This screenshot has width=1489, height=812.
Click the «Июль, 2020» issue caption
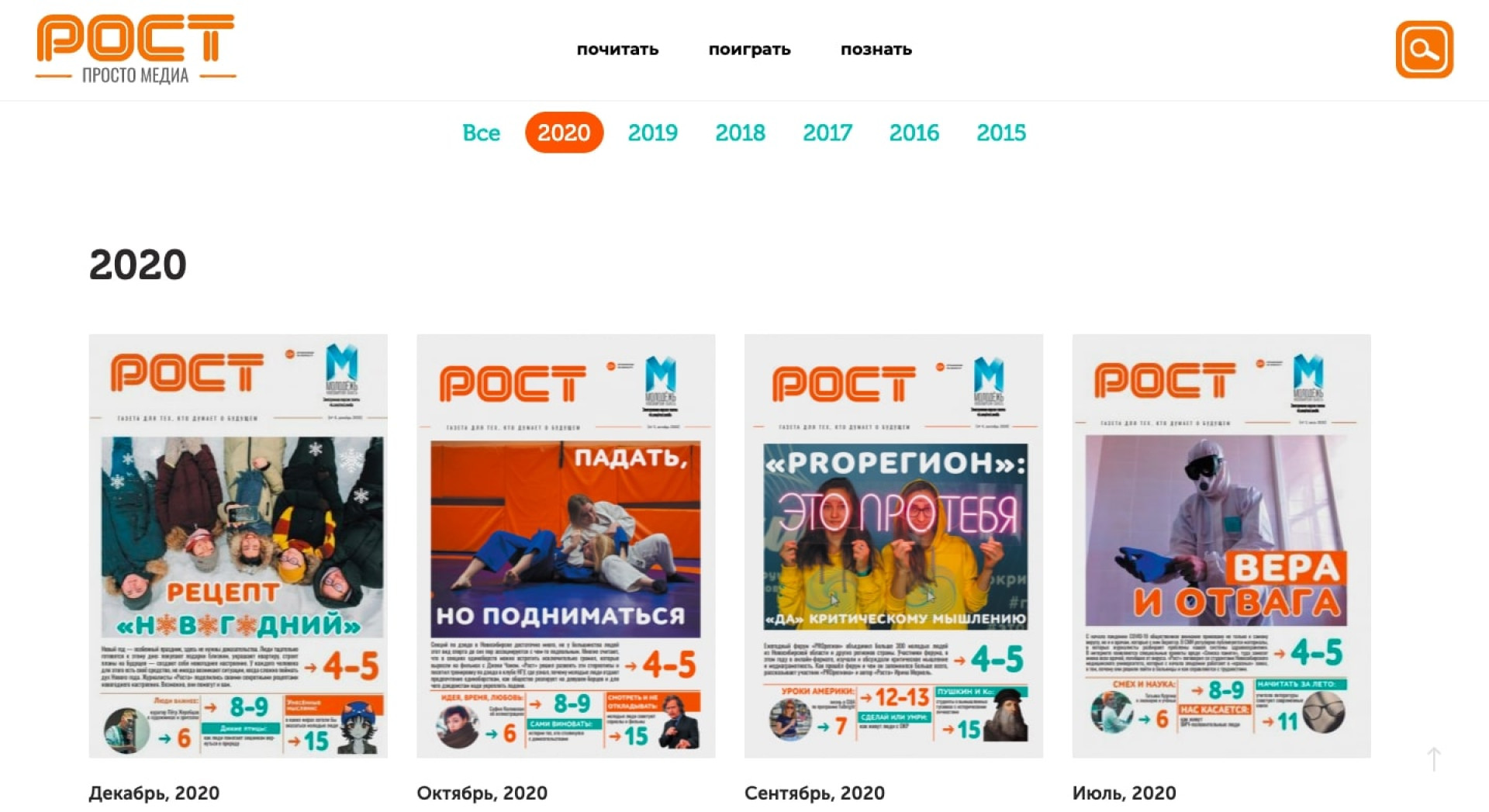pos(1124,793)
